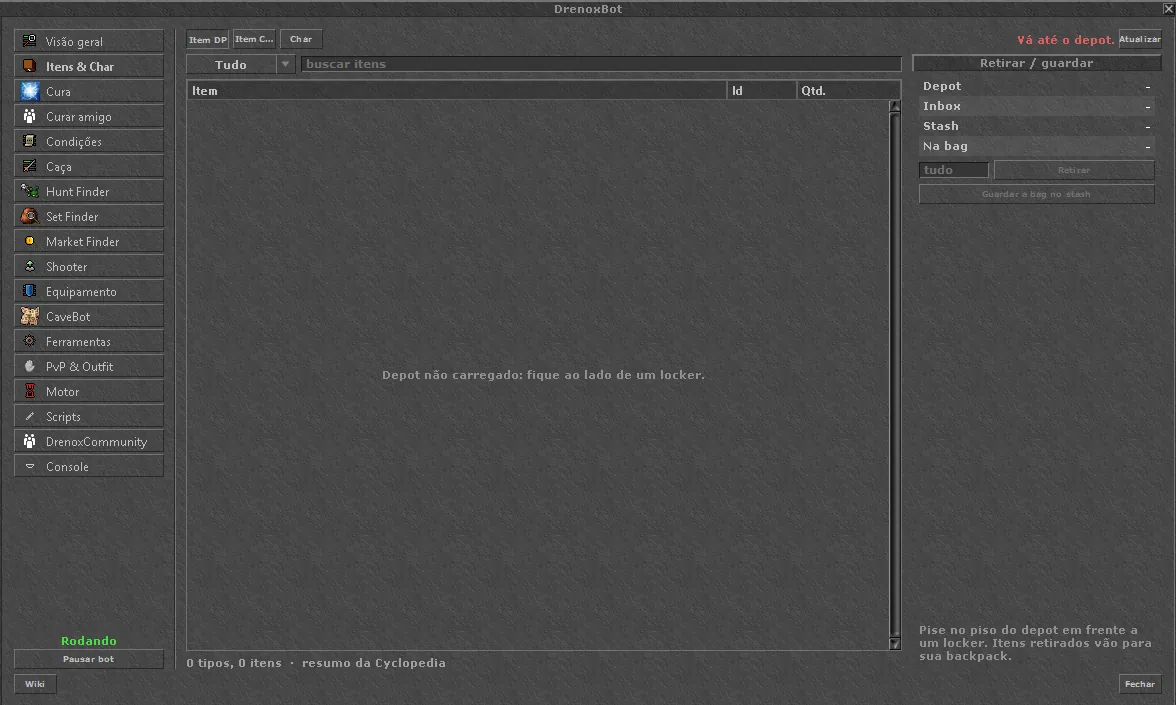Click the Caça icon in sidebar
Image resolution: width=1176 pixels, height=705 pixels.
pos(29,166)
